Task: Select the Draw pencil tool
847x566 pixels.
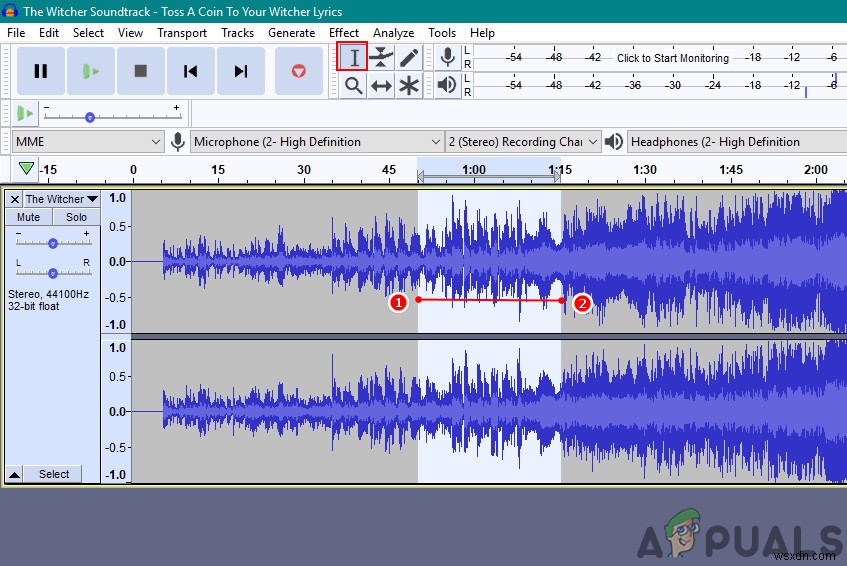Action: (409, 57)
